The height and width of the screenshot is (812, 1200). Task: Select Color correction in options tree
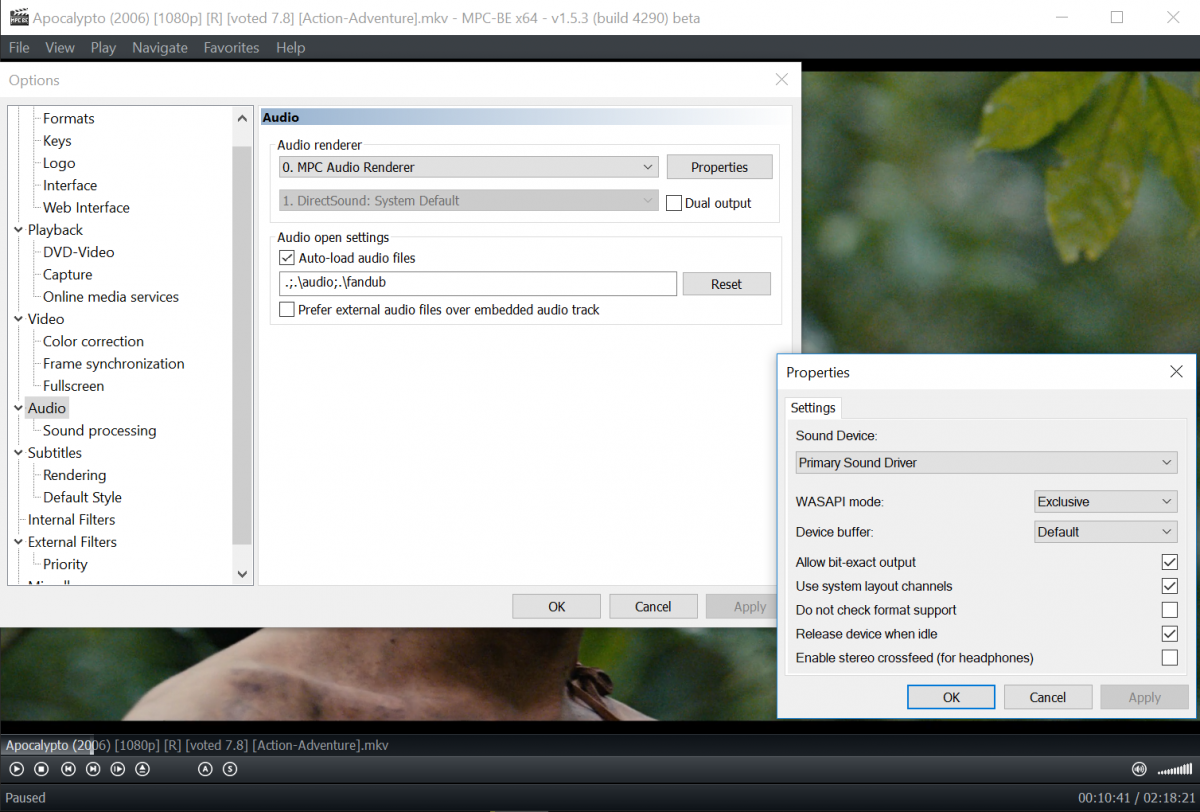pos(93,341)
